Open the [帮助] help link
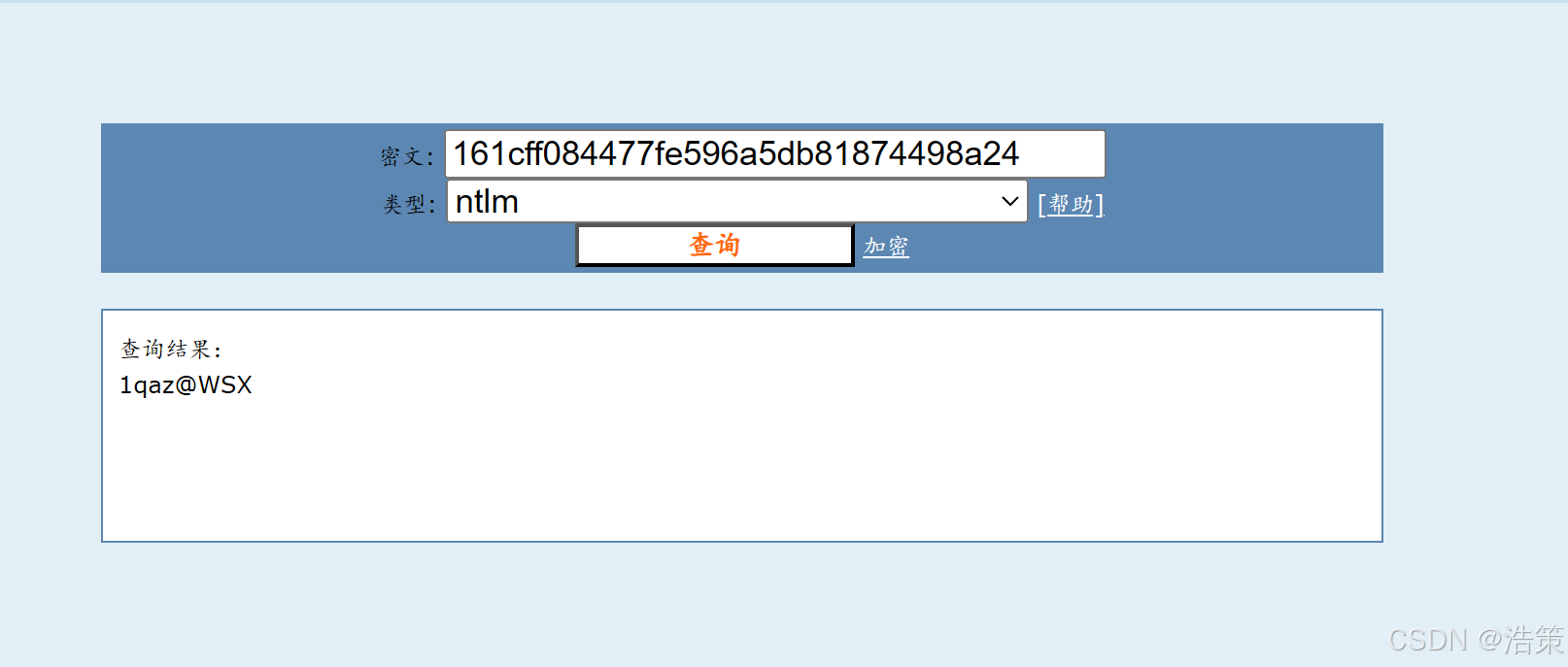Image resolution: width=1568 pixels, height=667 pixels. (1071, 204)
